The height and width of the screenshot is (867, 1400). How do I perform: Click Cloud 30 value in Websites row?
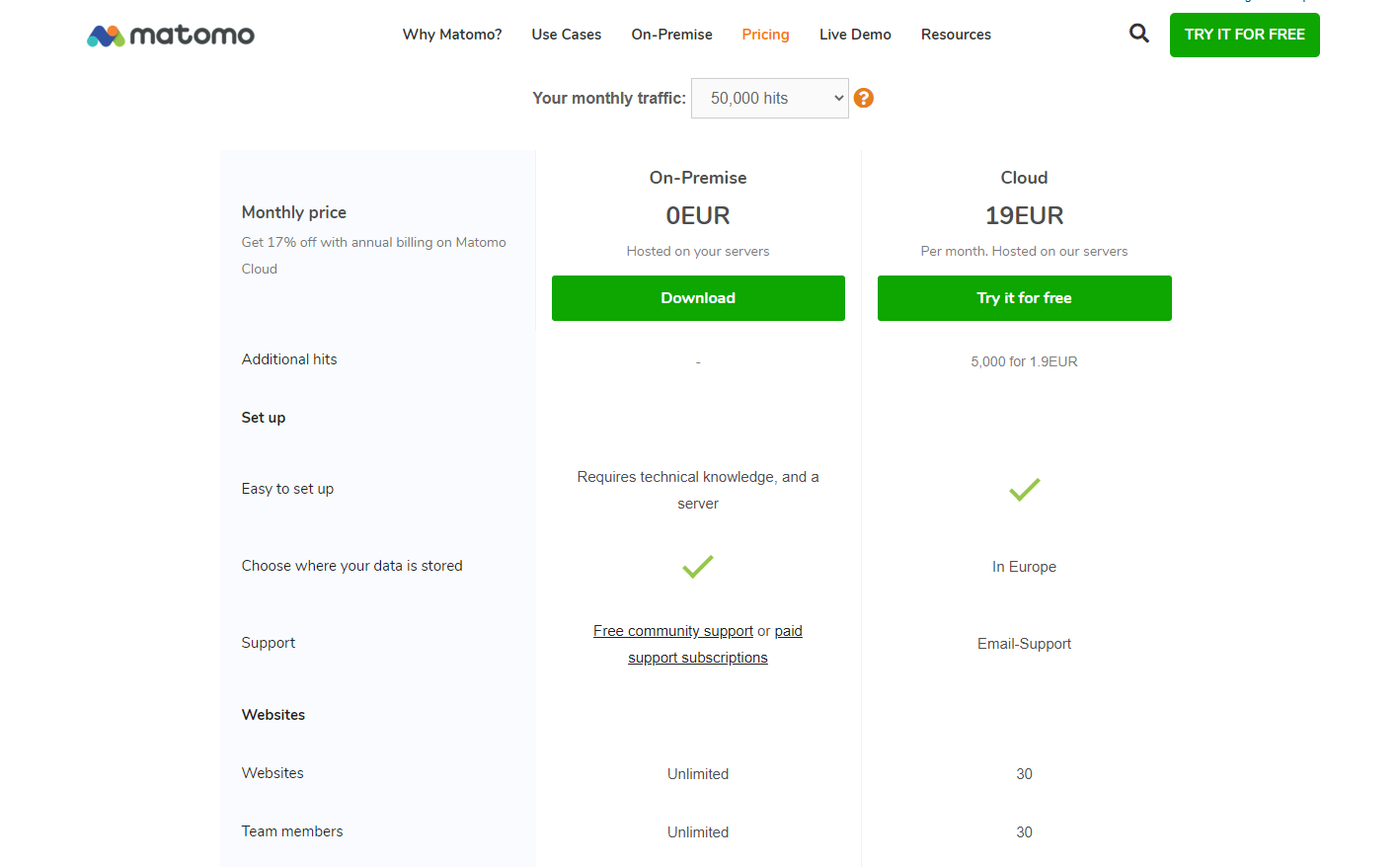1024,774
